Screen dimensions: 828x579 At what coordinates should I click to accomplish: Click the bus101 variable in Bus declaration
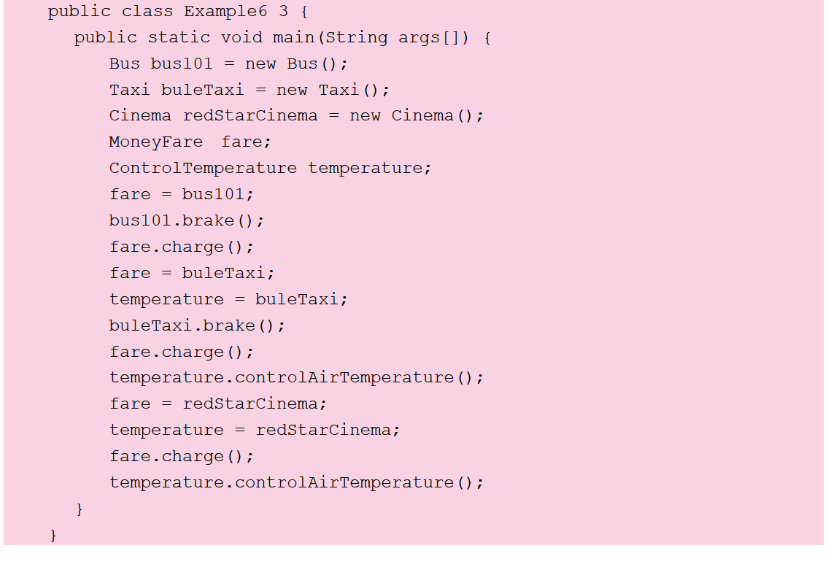(x=181, y=64)
